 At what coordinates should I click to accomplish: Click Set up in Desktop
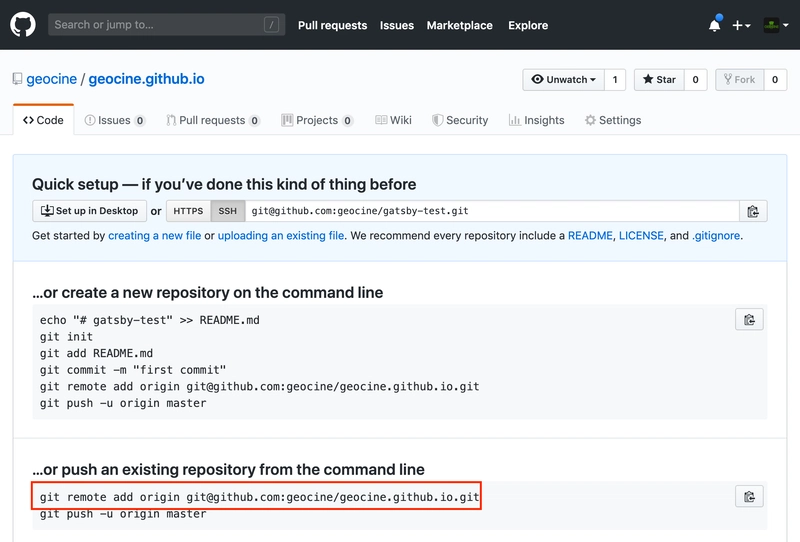[x=90, y=211]
